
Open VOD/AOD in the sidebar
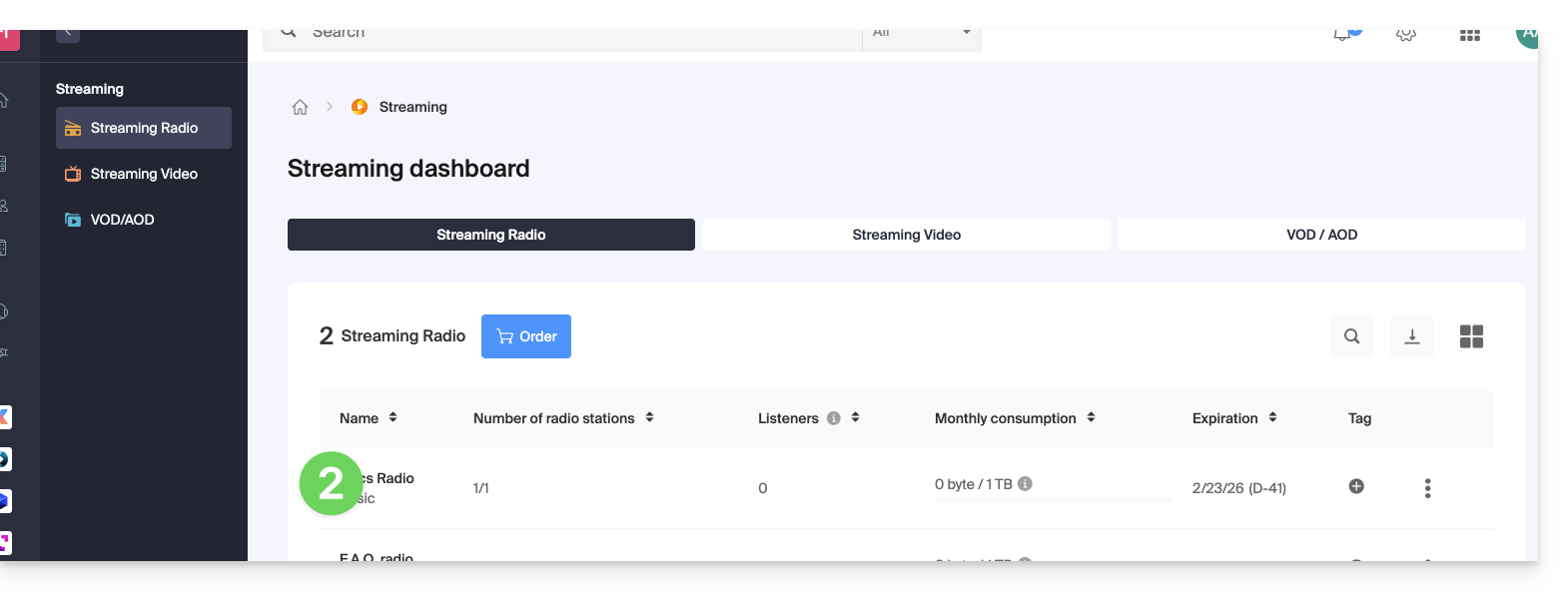click(x=122, y=220)
